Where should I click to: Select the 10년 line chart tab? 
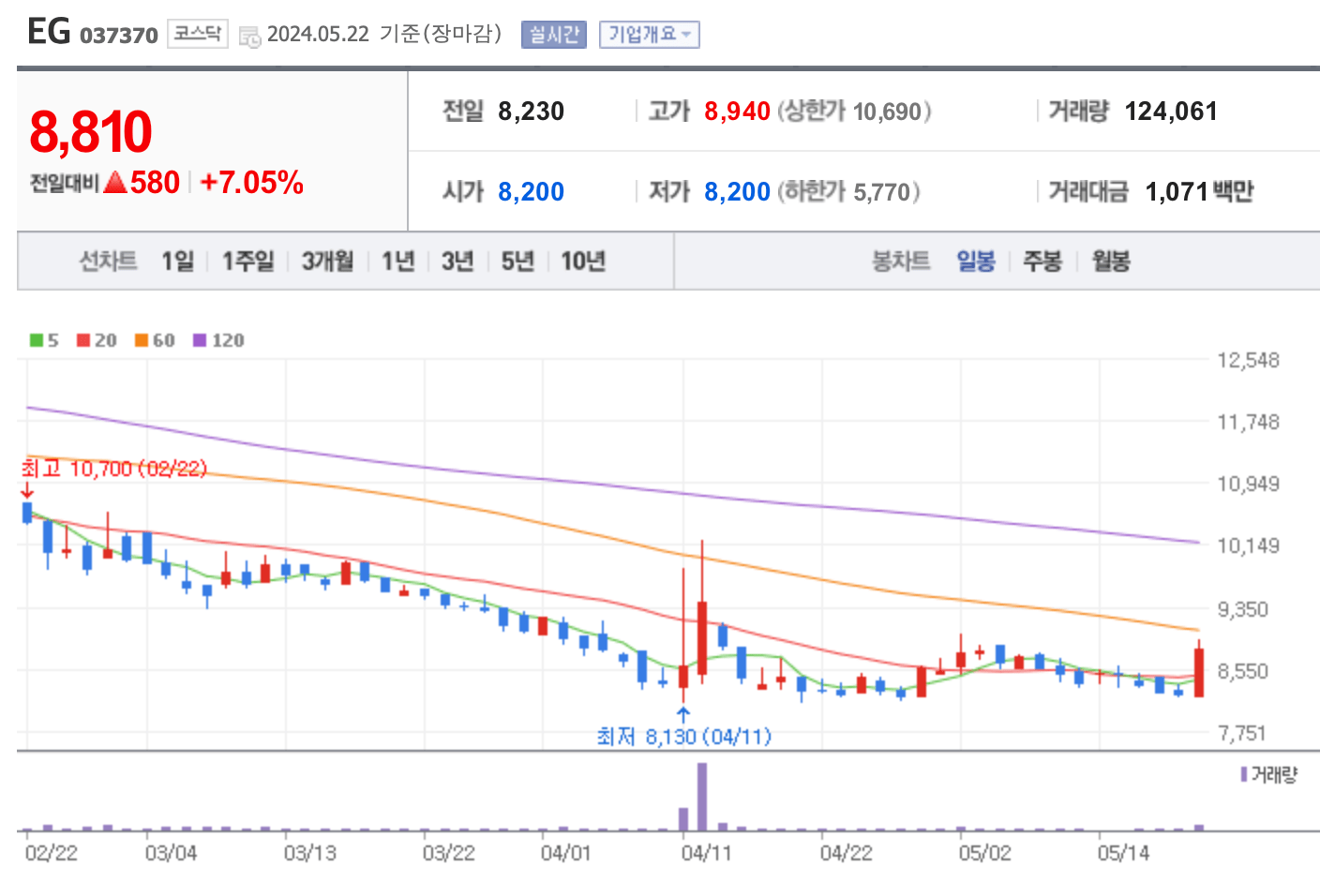point(583,261)
